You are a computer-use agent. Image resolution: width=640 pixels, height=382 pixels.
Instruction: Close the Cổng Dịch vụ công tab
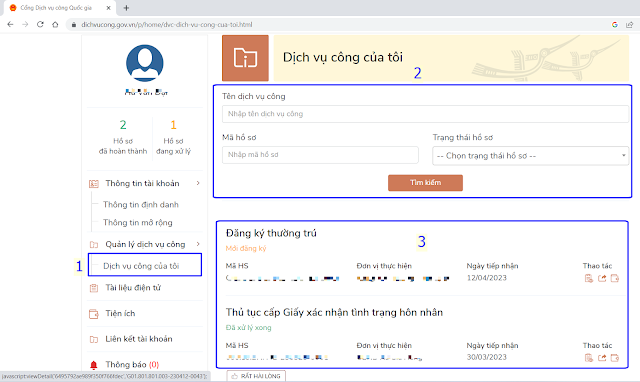click(x=108, y=8)
